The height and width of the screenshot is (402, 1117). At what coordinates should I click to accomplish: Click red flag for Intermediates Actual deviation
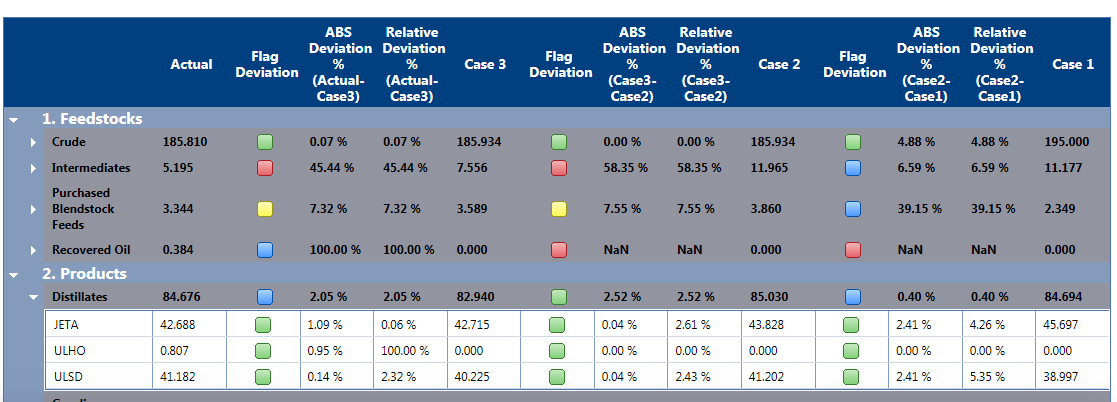[x=265, y=168]
